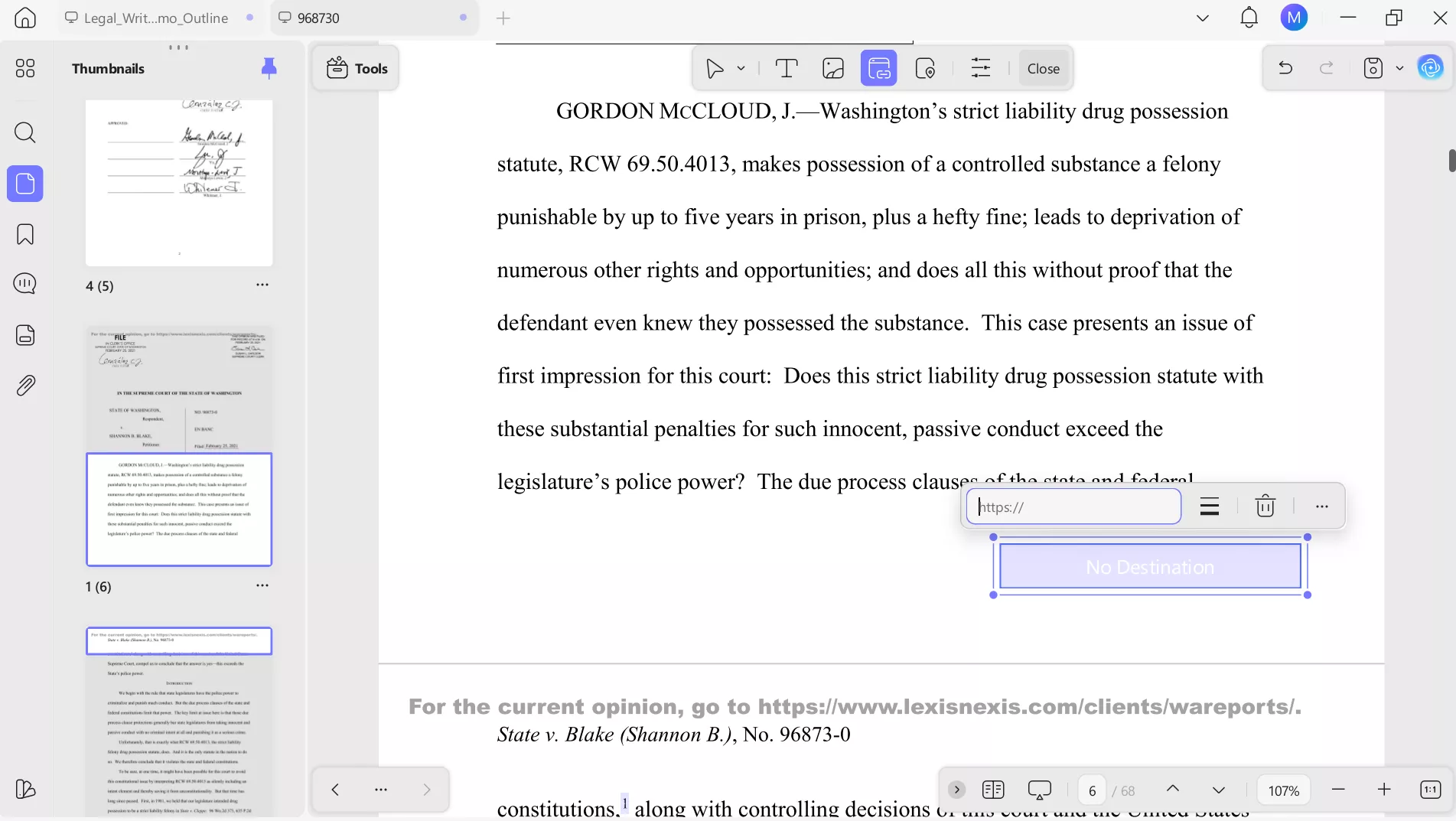This screenshot has width=1456, height=821.
Task: Expand the selection tool dropdown arrow
Action: click(740, 68)
